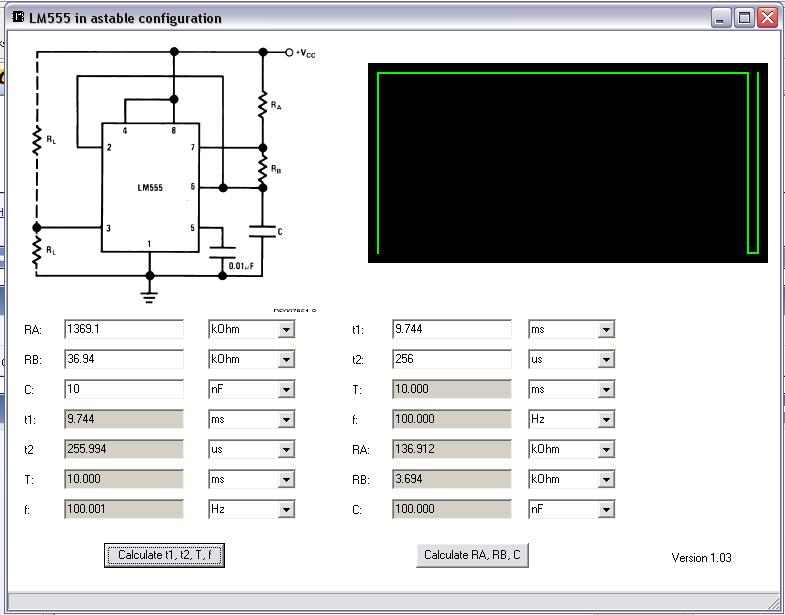Click the Calculate t1, t2, T, f button
This screenshot has height=615, width=785.
point(164,555)
